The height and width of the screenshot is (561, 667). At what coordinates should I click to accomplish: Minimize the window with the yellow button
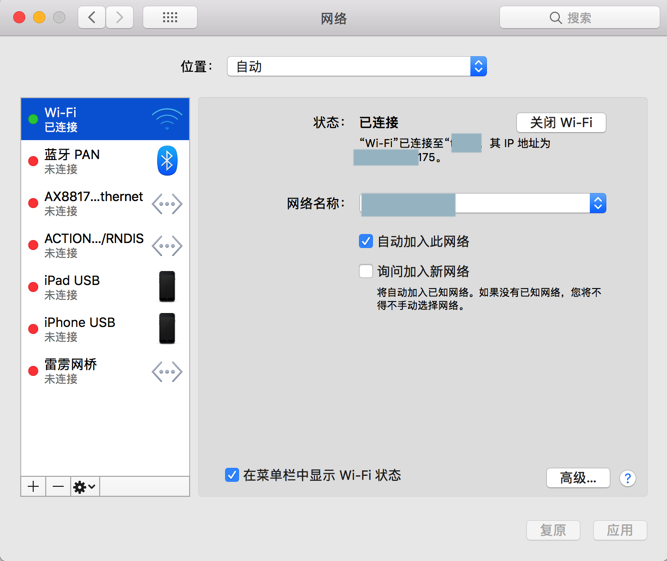point(39,17)
